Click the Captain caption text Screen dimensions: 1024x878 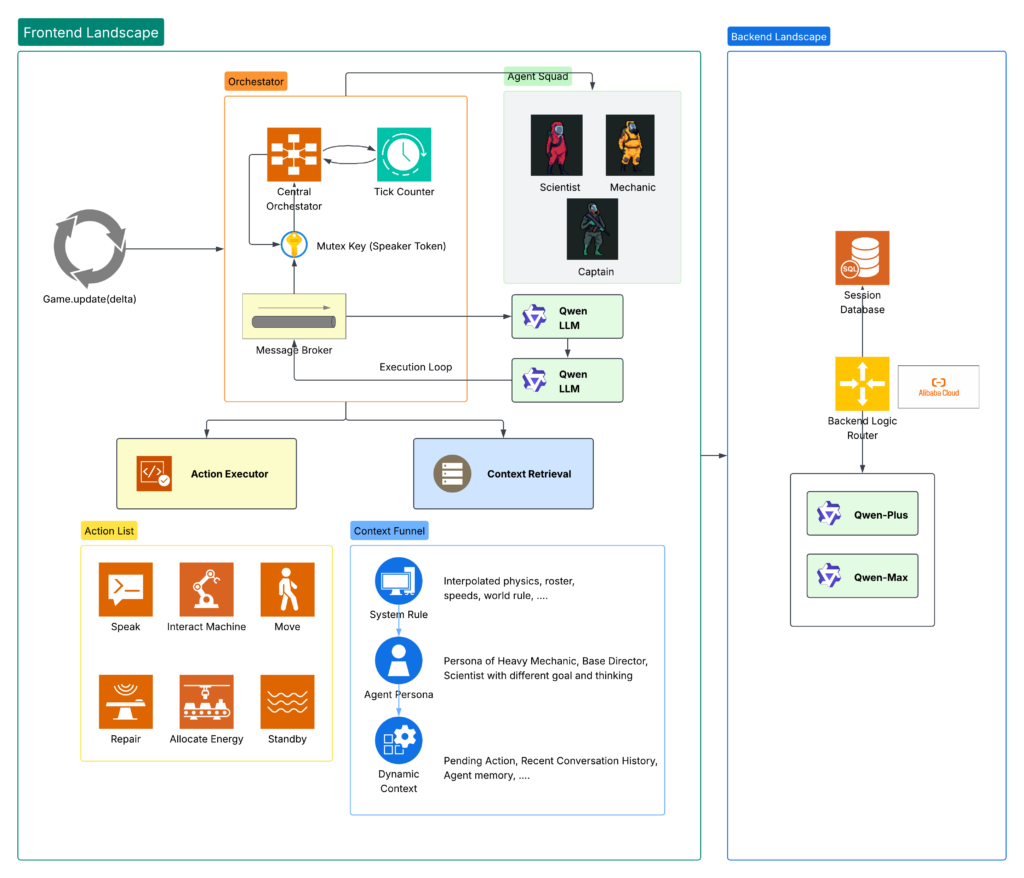(x=596, y=272)
